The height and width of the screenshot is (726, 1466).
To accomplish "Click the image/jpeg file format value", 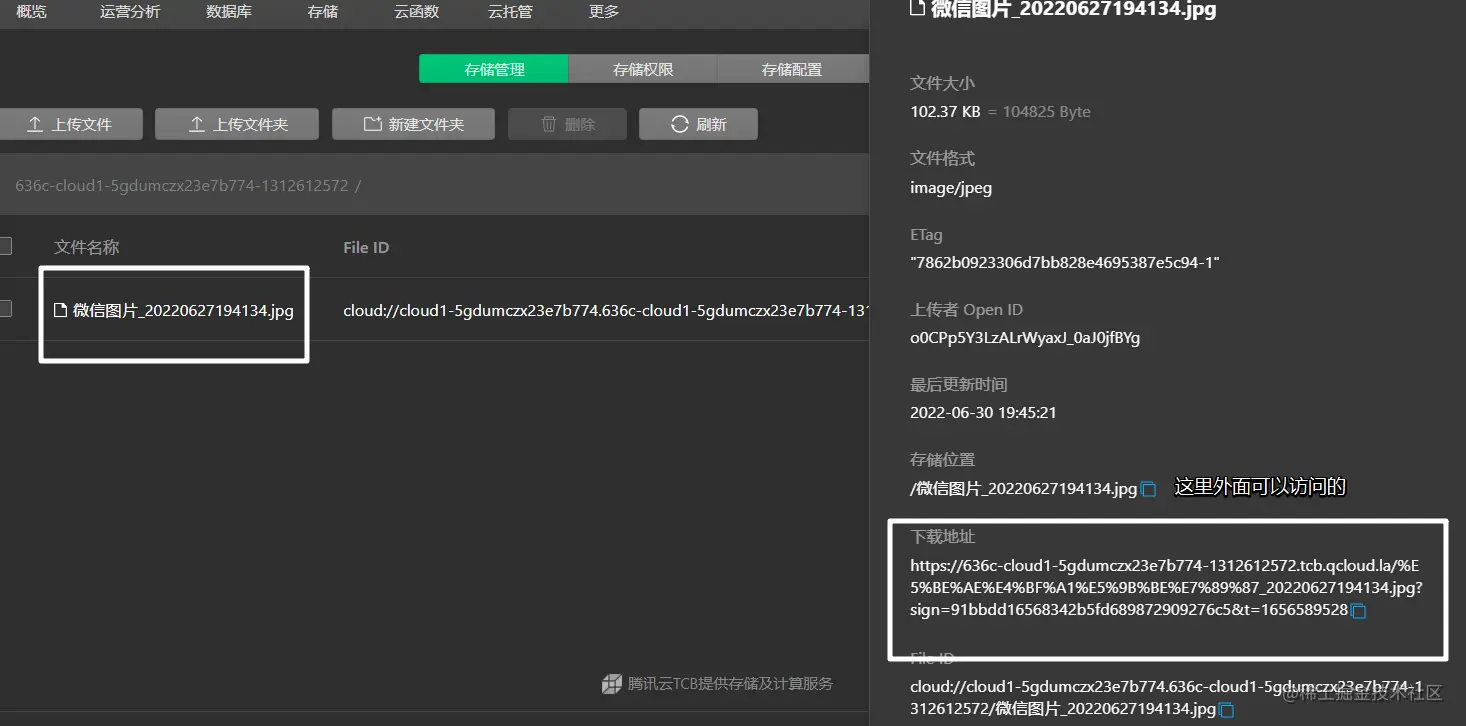I will [951, 187].
